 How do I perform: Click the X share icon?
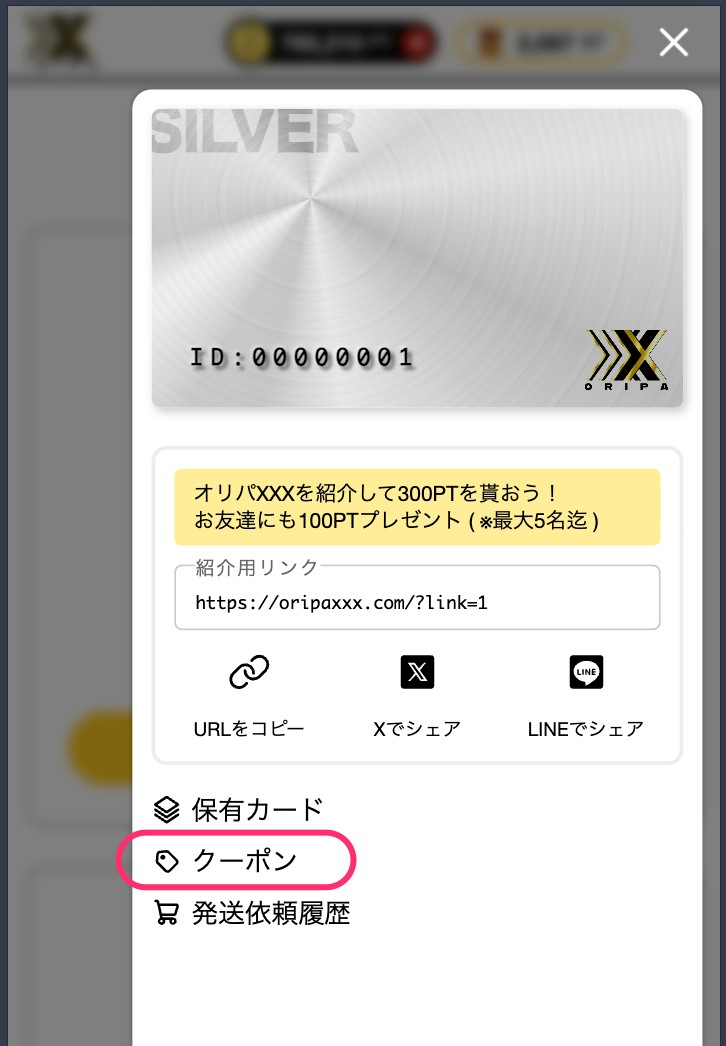click(417, 672)
